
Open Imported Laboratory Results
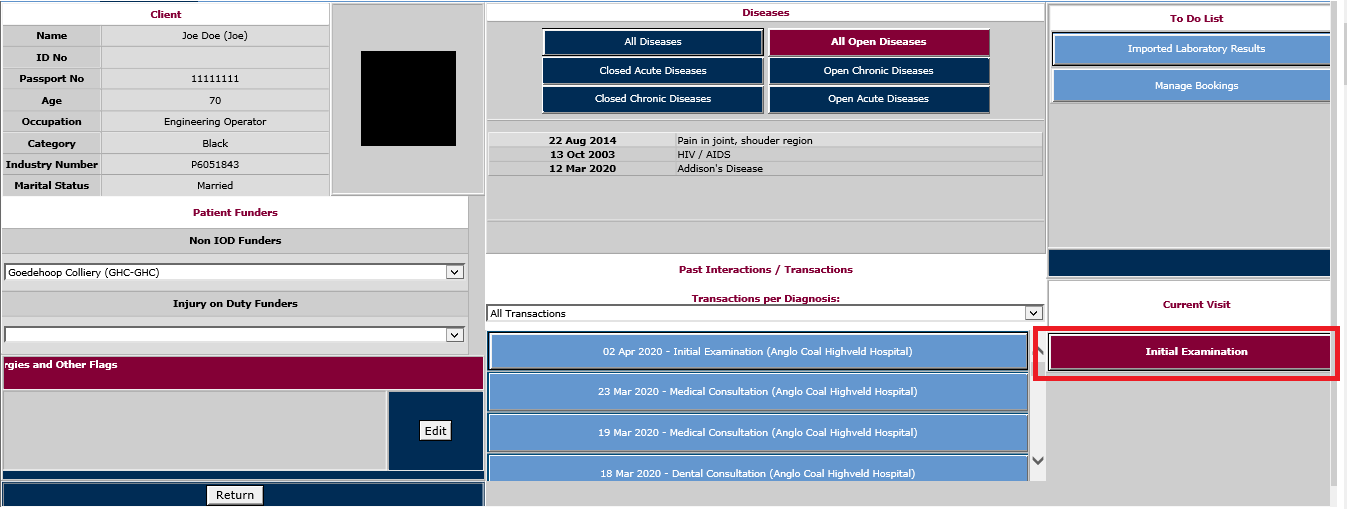point(1191,49)
